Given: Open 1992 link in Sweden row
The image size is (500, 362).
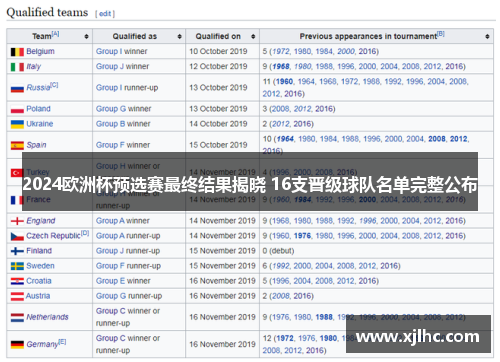Looking at the screenshot, I should [x=281, y=266].
